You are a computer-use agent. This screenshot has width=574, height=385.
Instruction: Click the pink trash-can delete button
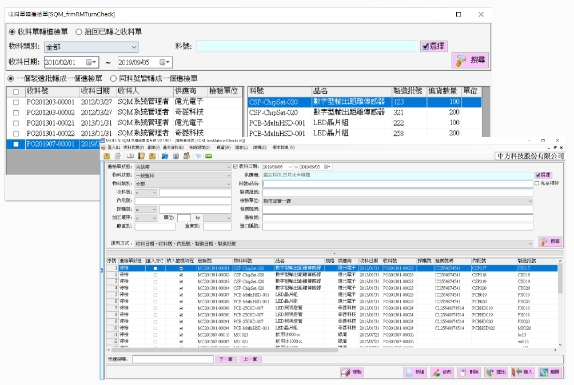coord(469,372)
